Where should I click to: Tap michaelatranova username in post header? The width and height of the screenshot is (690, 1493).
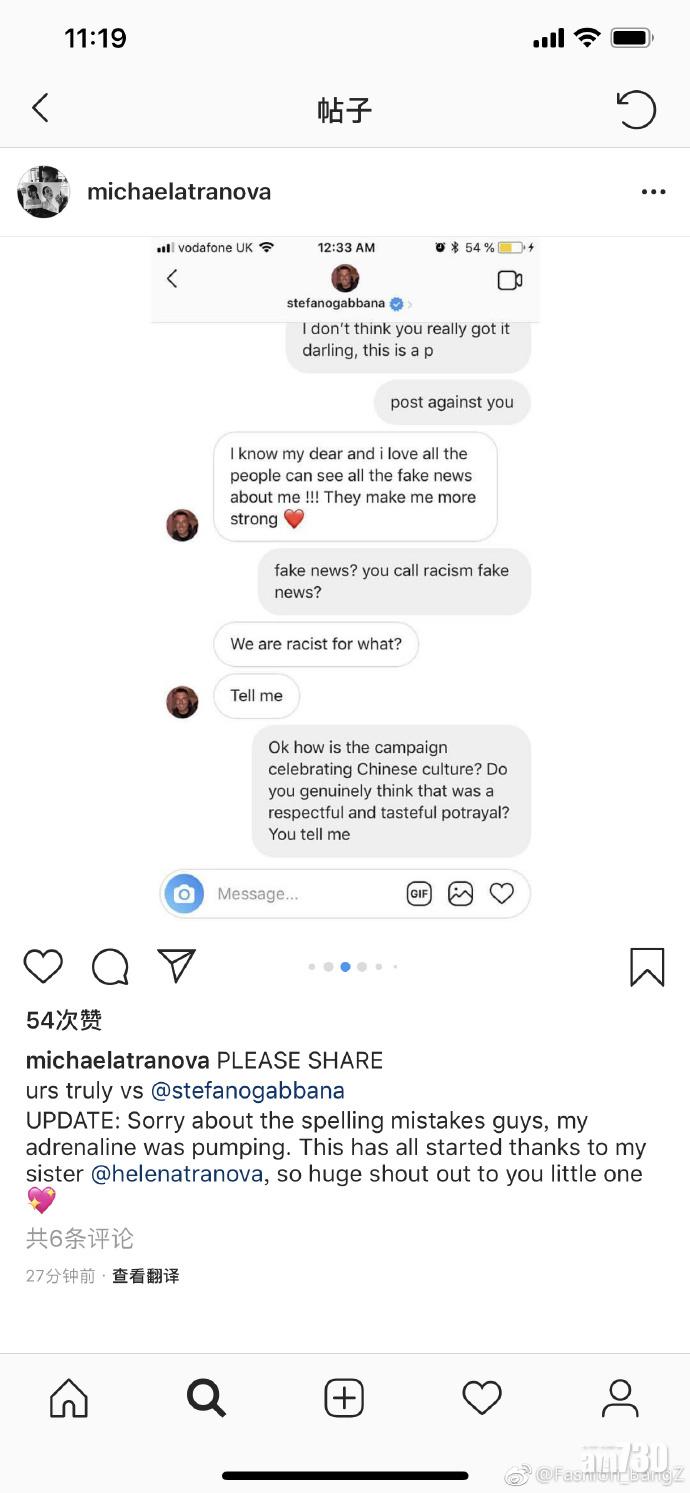pos(179,192)
